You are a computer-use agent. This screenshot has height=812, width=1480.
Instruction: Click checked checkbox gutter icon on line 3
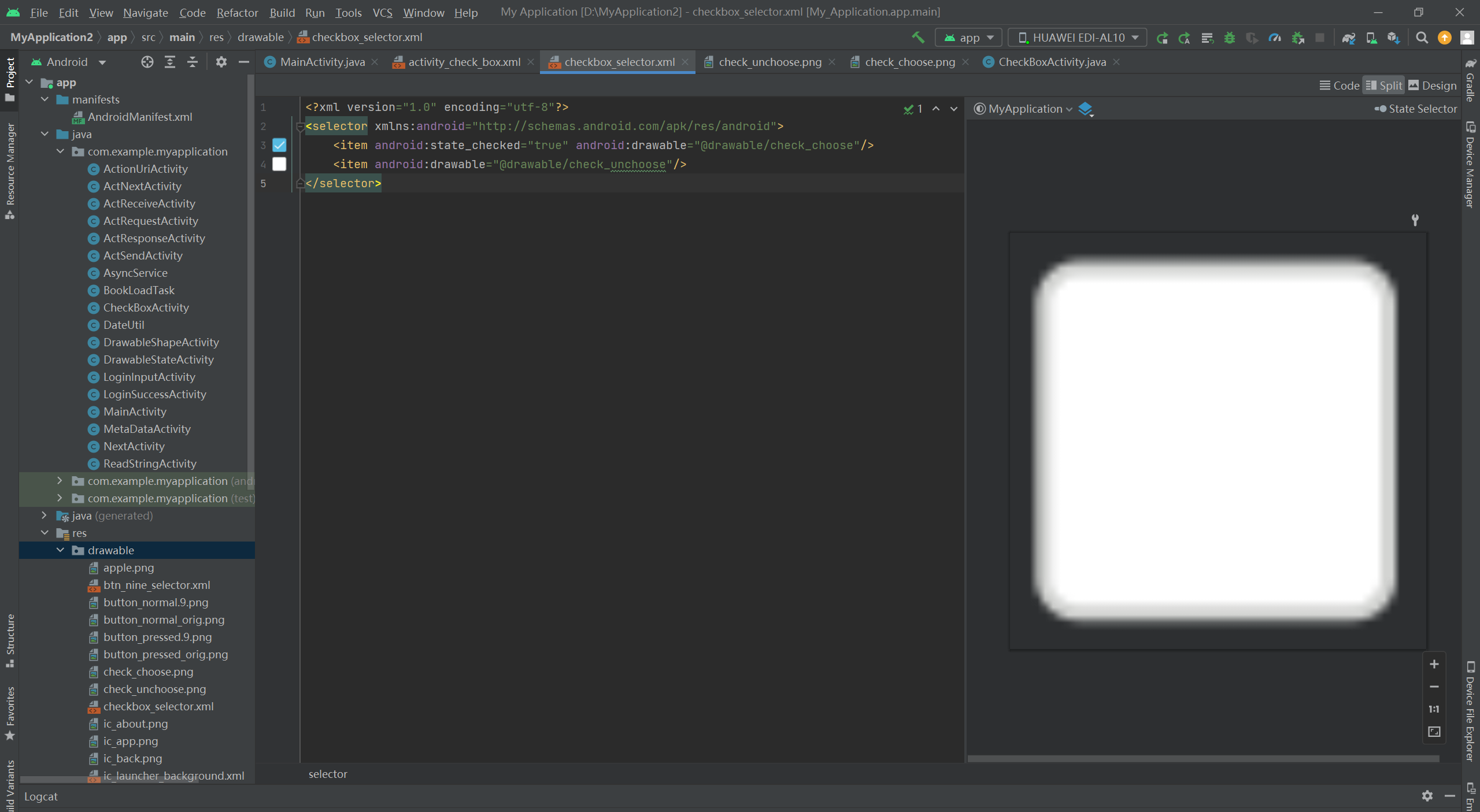[x=279, y=145]
